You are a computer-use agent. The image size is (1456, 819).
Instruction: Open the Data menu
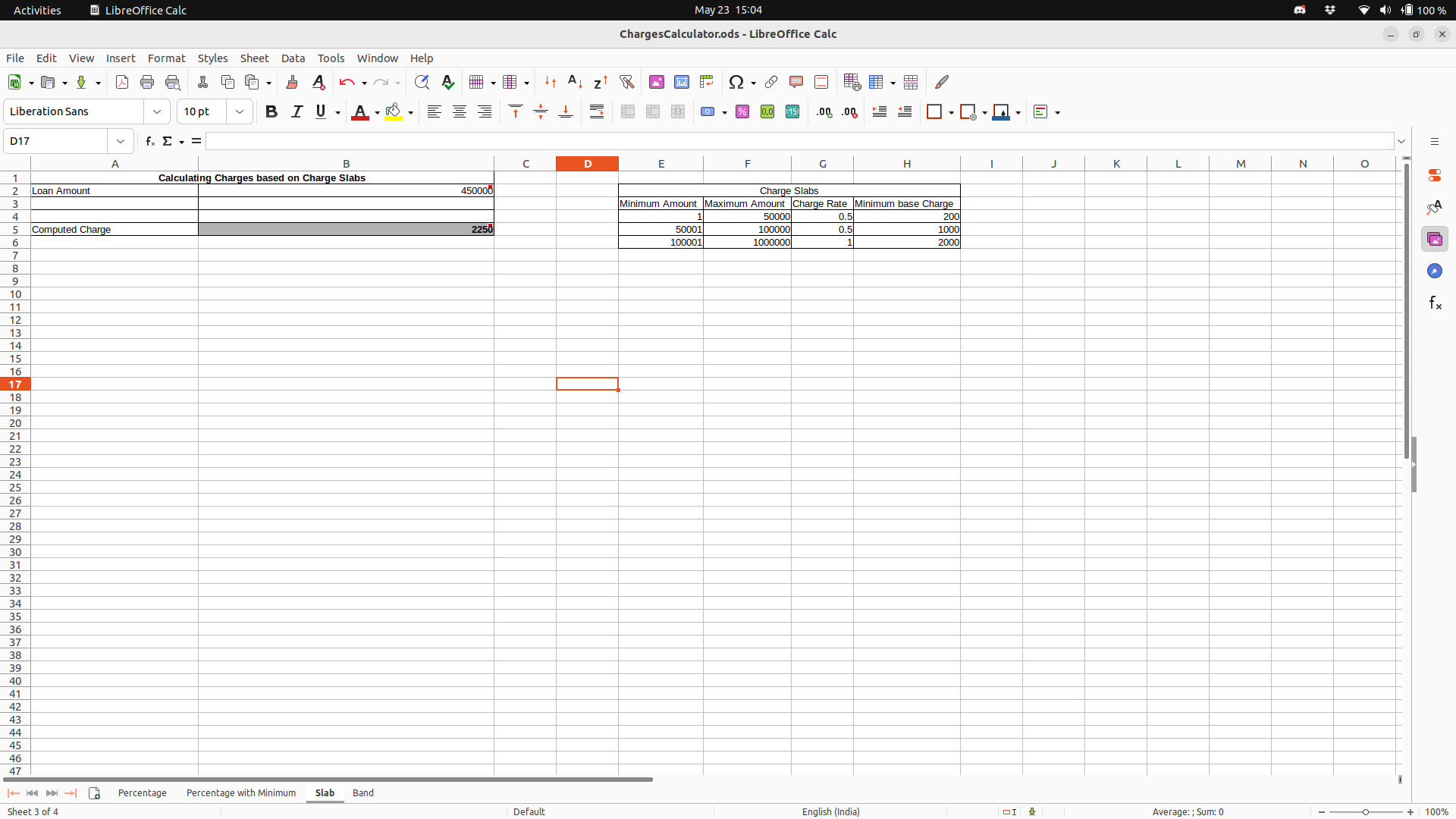(293, 58)
